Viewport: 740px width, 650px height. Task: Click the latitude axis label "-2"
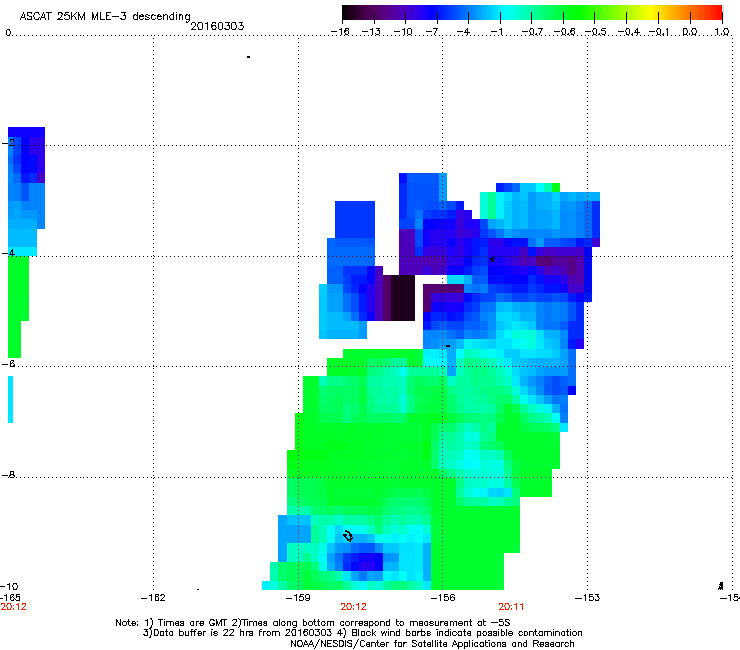coord(9,143)
